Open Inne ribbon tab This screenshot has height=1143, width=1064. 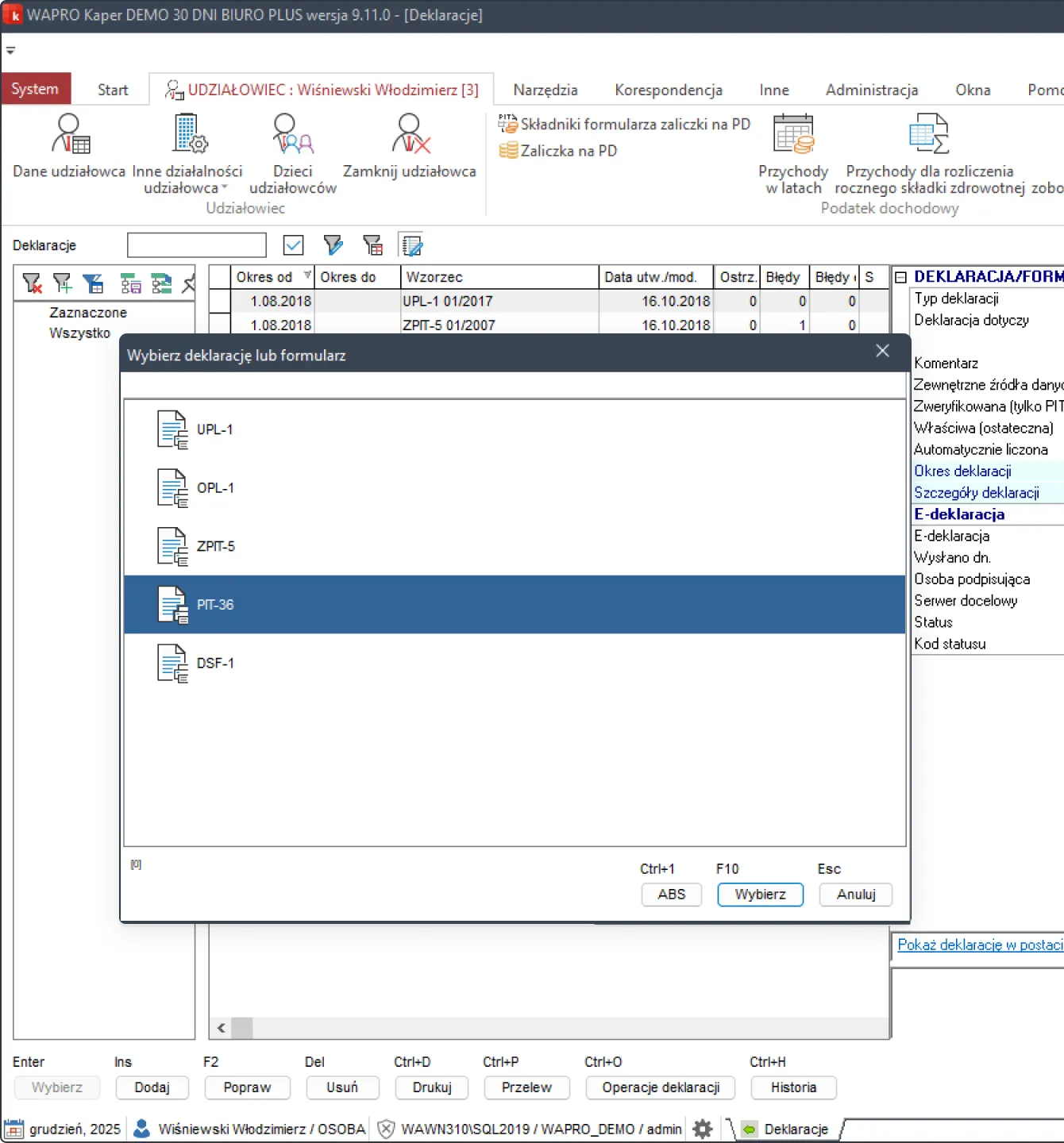(x=774, y=90)
